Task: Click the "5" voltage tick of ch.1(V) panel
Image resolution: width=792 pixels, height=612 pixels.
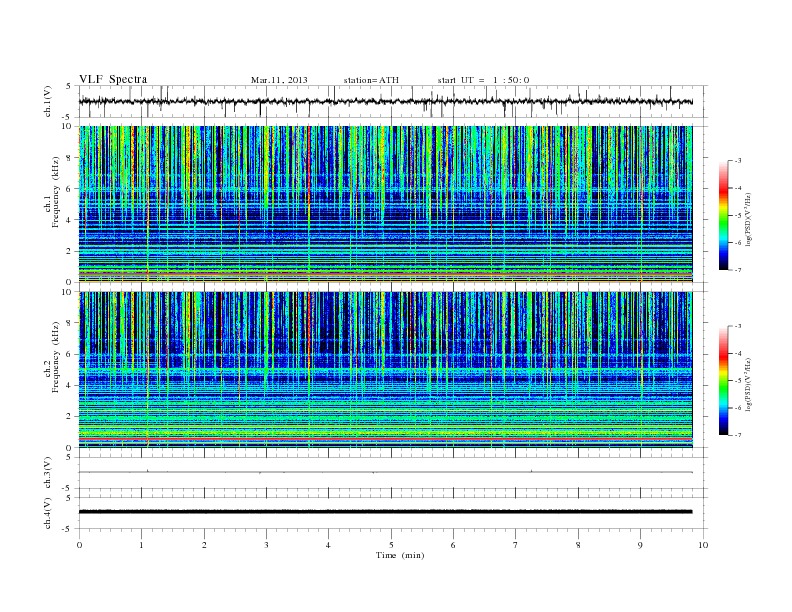Action: coord(69,86)
